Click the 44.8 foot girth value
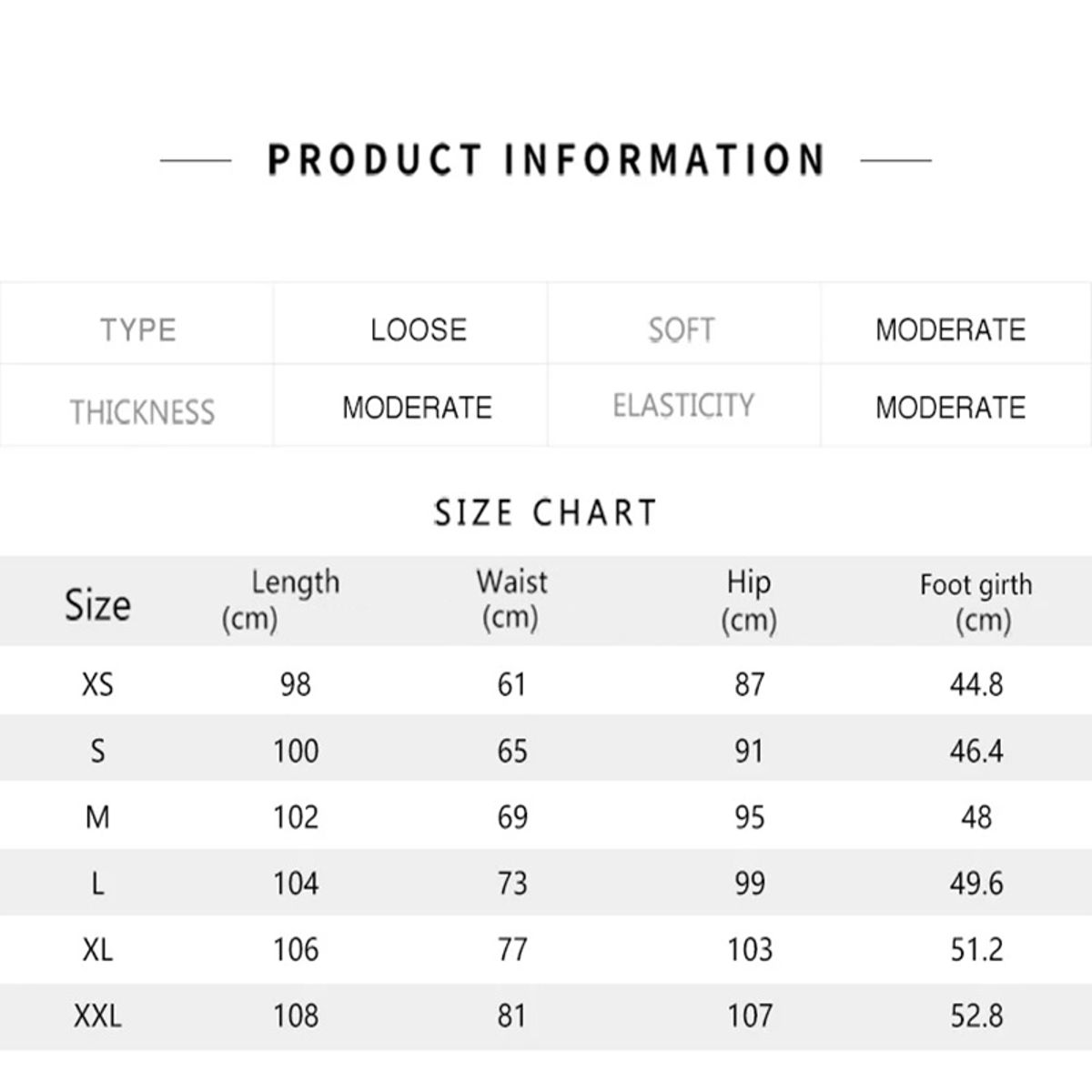Viewport: 1092px width, 1092px height. tap(976, 684)
